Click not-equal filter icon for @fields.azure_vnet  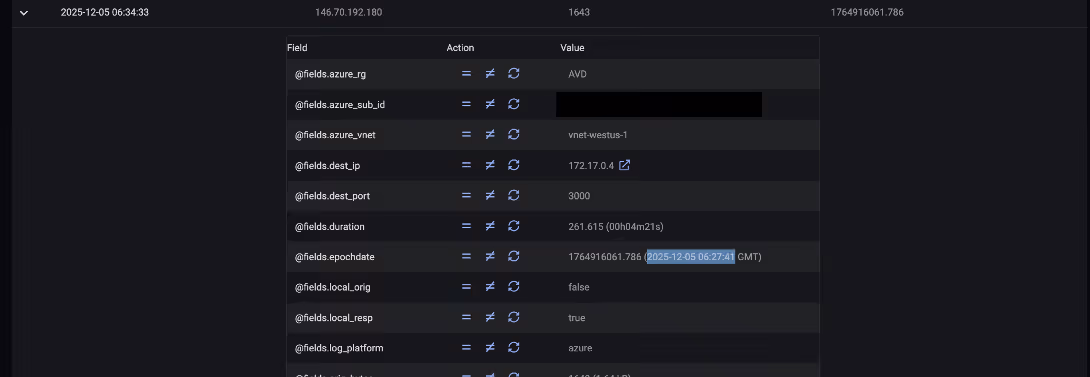point(490,135)
